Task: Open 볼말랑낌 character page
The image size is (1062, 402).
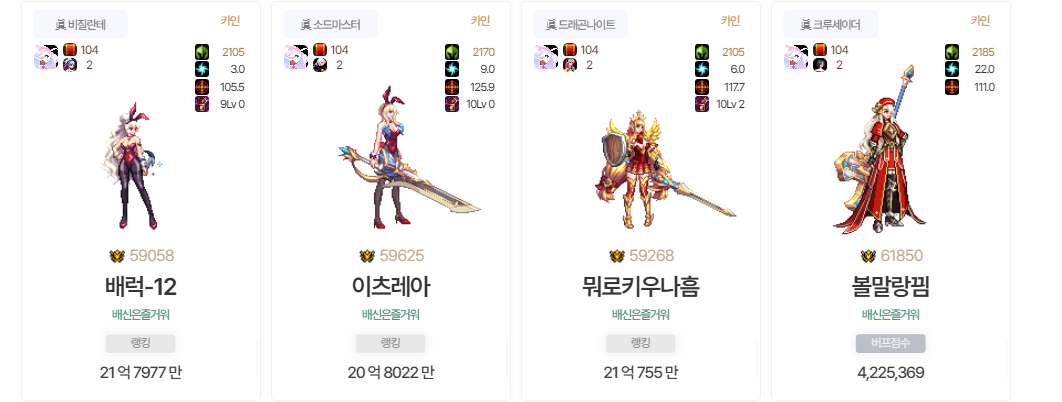Action: (x=891, y=287)
